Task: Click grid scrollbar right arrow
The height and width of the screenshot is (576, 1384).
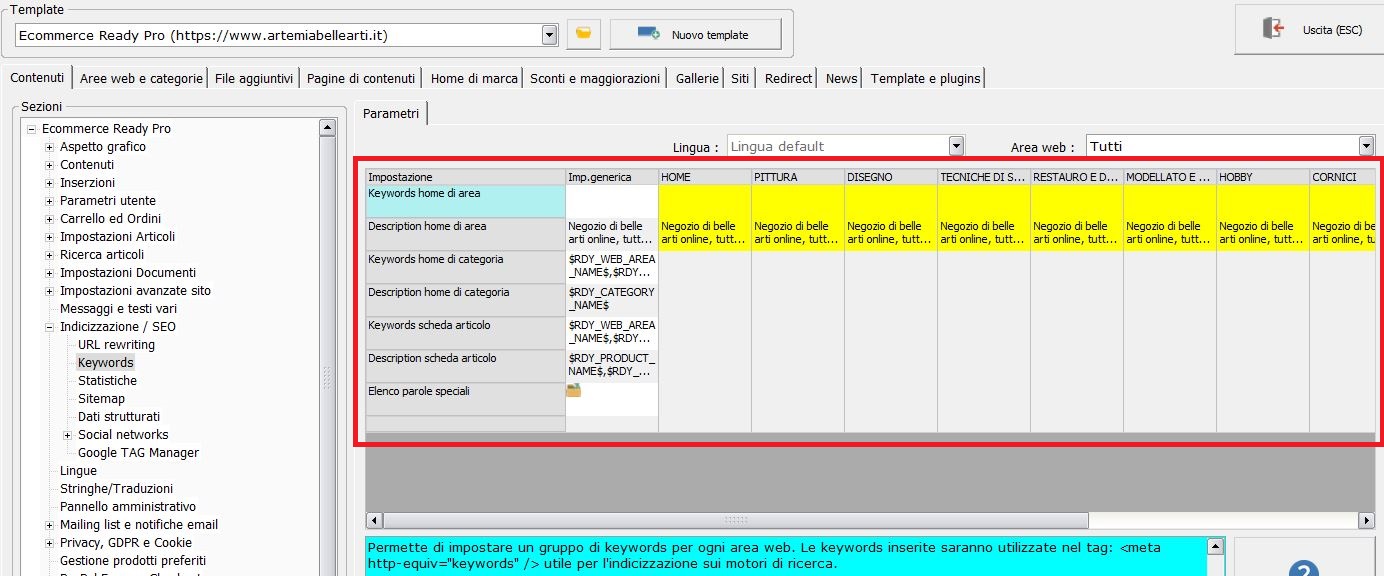Action: 1367,521
